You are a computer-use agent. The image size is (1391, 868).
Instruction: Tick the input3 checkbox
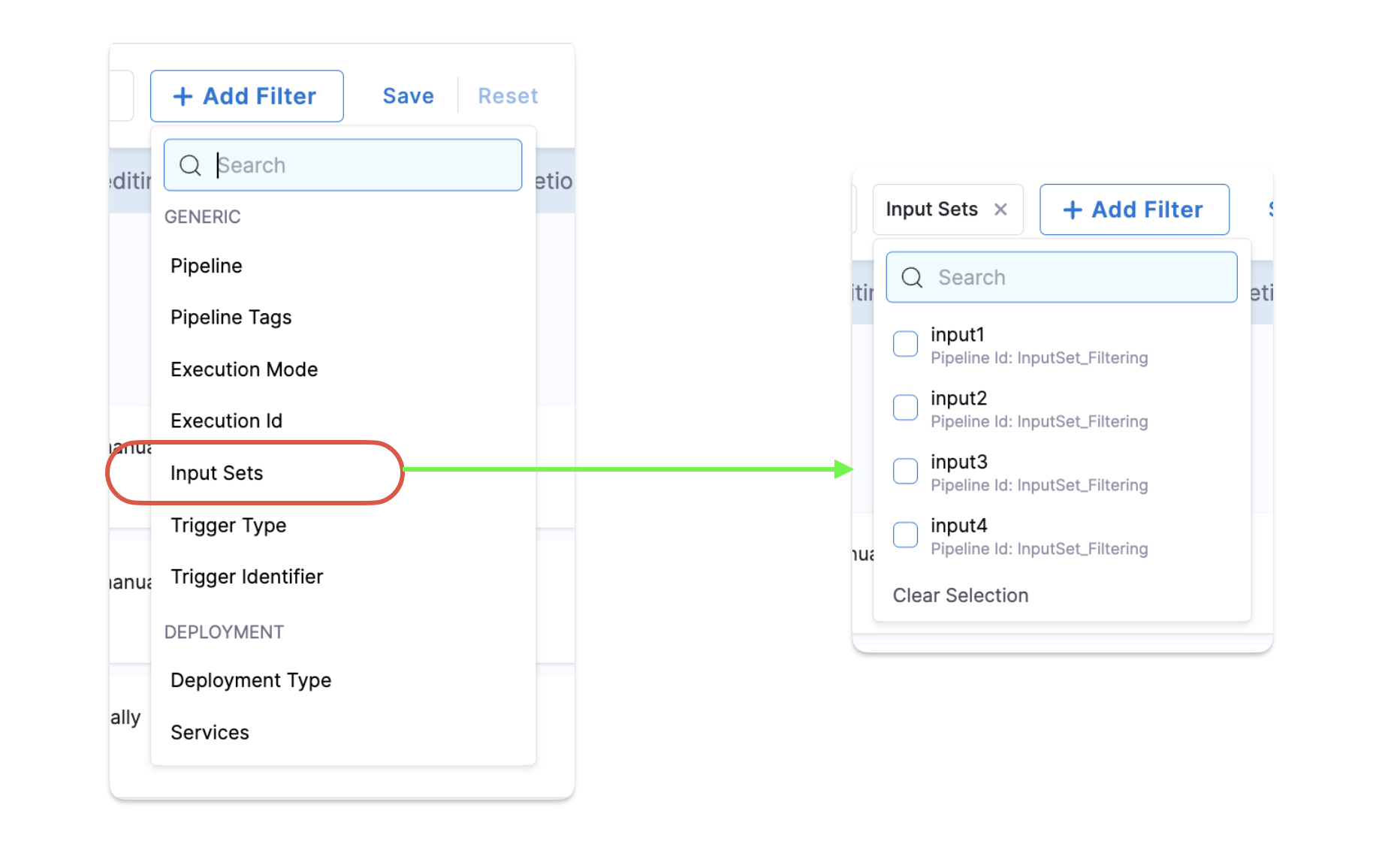coord(905,472)
